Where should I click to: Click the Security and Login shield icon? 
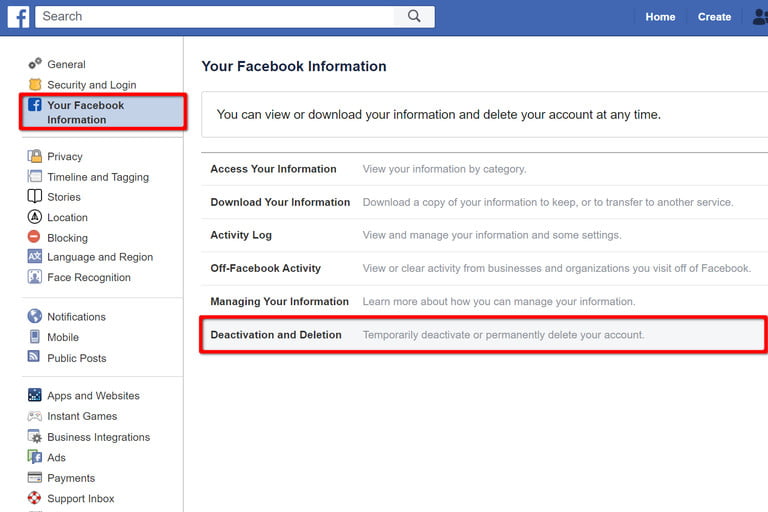(x=35, y=85)
